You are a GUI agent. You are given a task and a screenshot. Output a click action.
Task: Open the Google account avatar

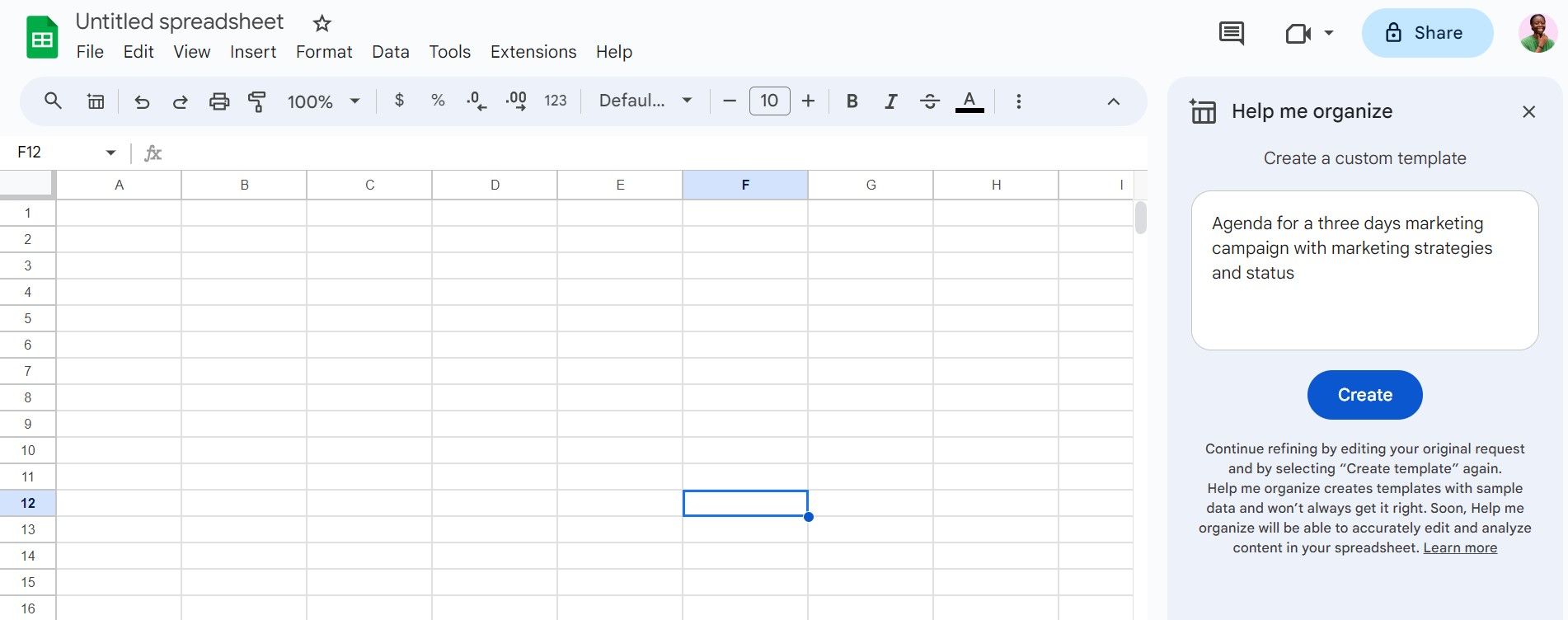pos(1537,33)
